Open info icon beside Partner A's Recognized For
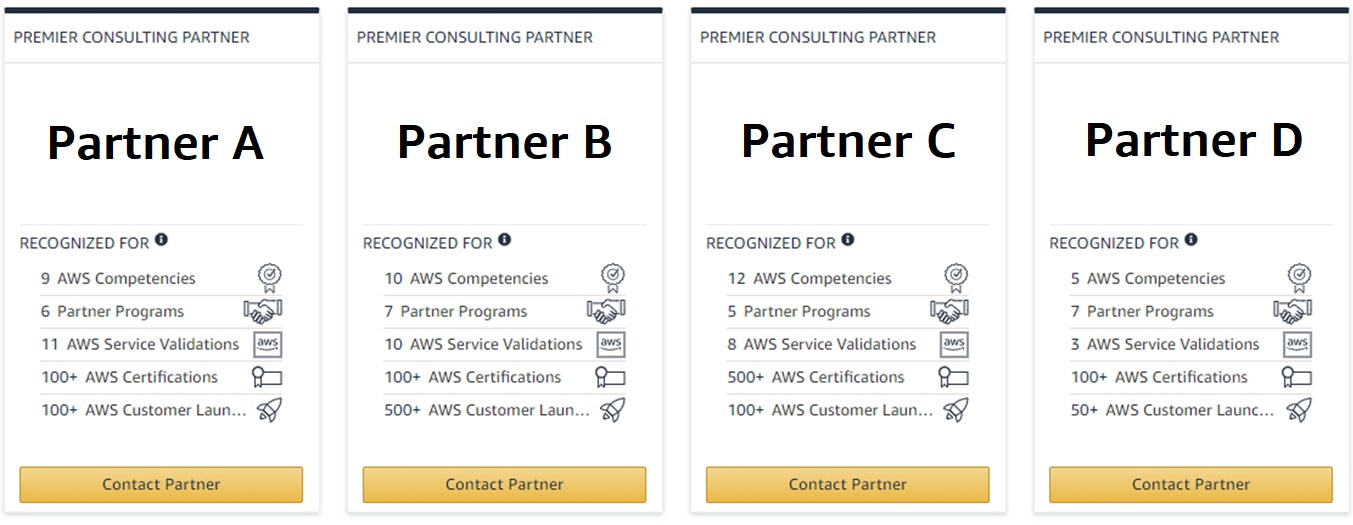This screenshot has width=1353, height=525. click(x=161, y=240)
